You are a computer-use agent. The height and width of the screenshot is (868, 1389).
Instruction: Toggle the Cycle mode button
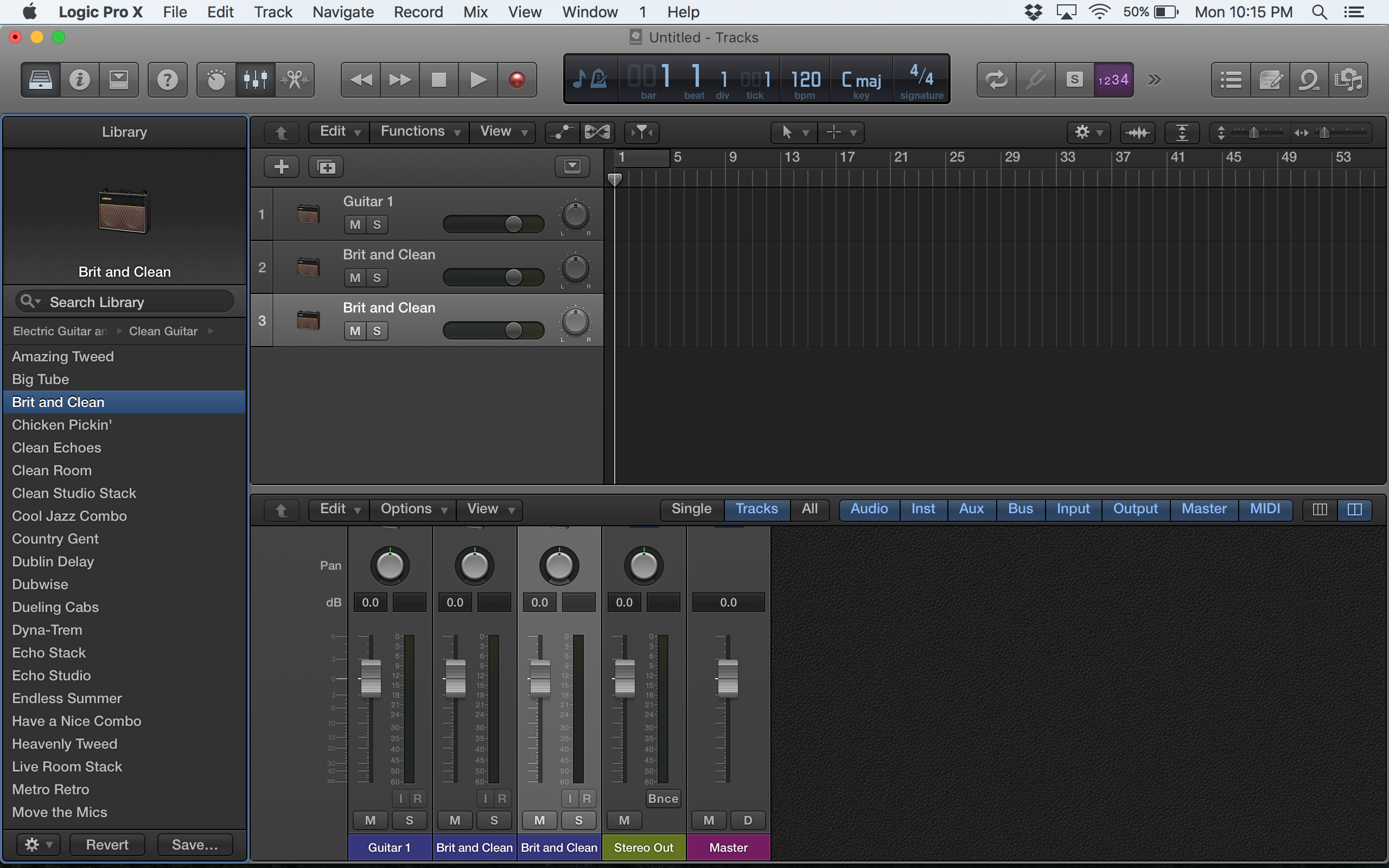coord(996,80)
